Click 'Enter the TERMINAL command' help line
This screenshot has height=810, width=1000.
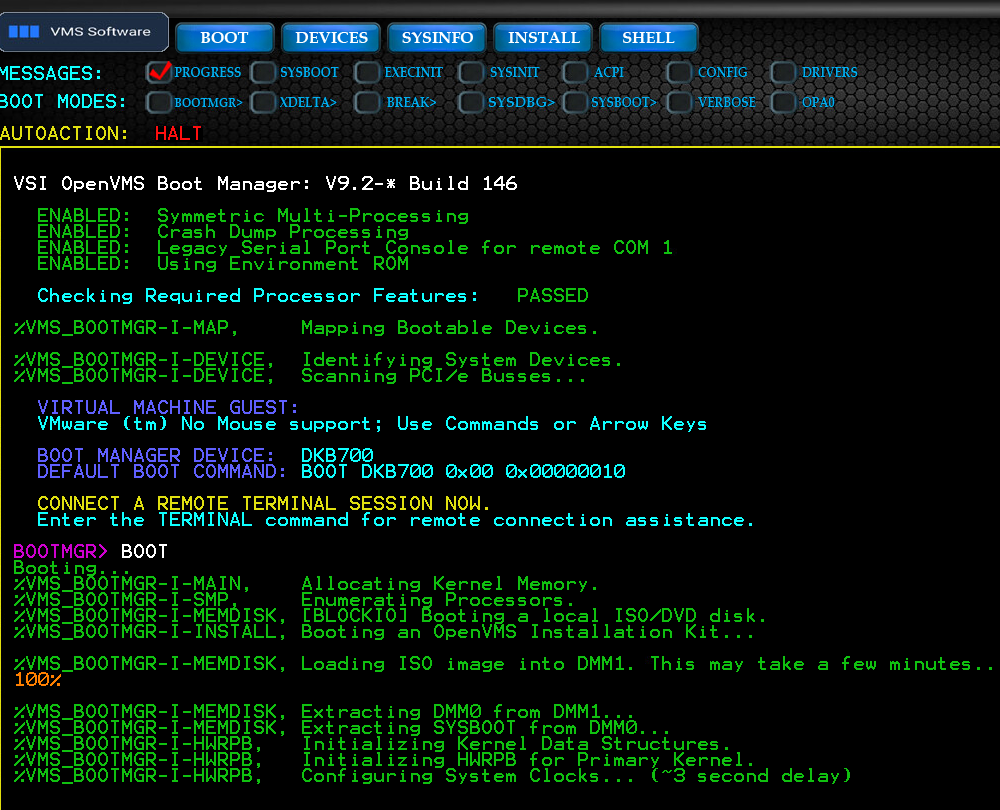[x=395, y=520]
